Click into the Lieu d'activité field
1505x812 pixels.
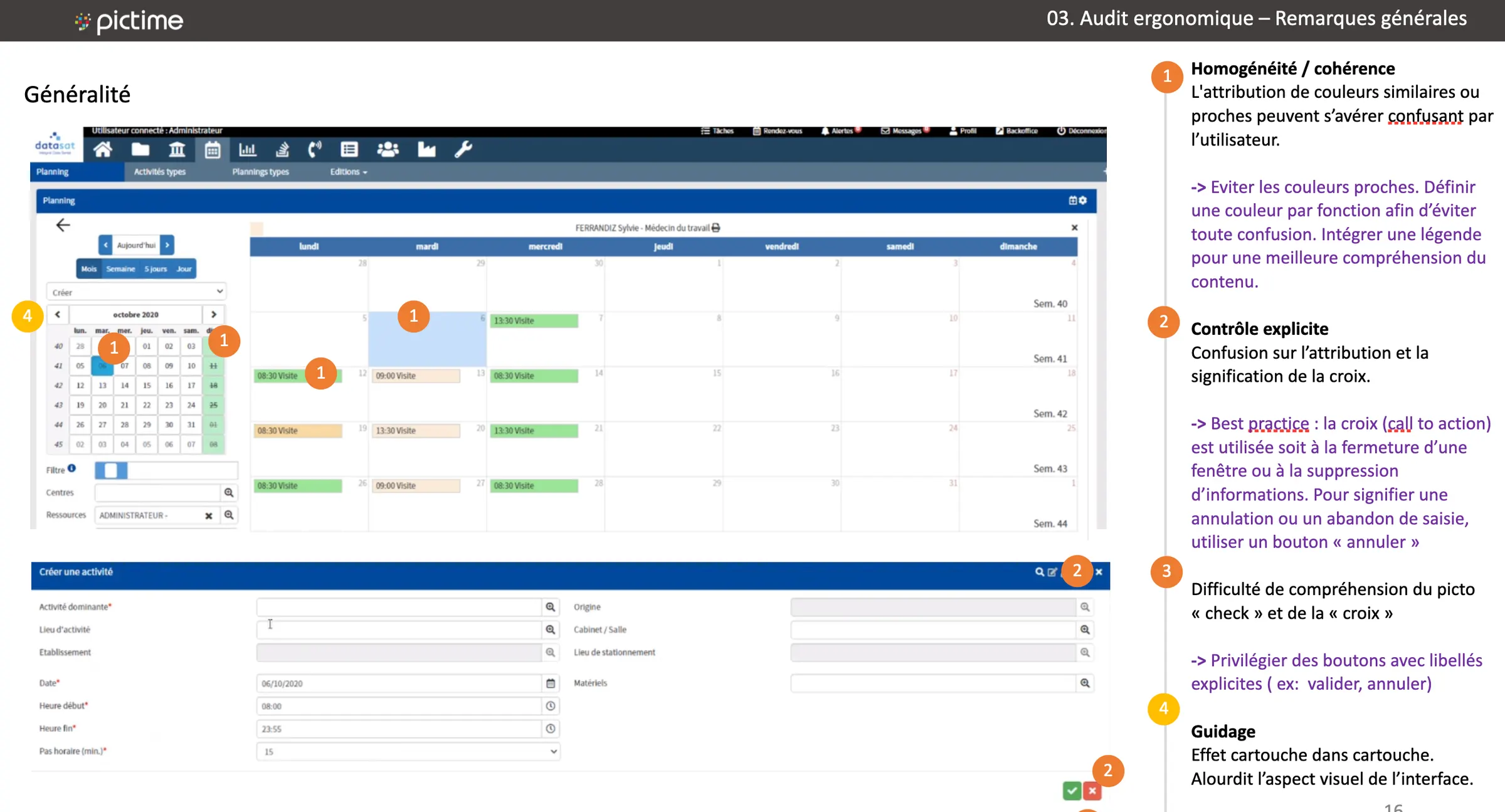point(399,630)
